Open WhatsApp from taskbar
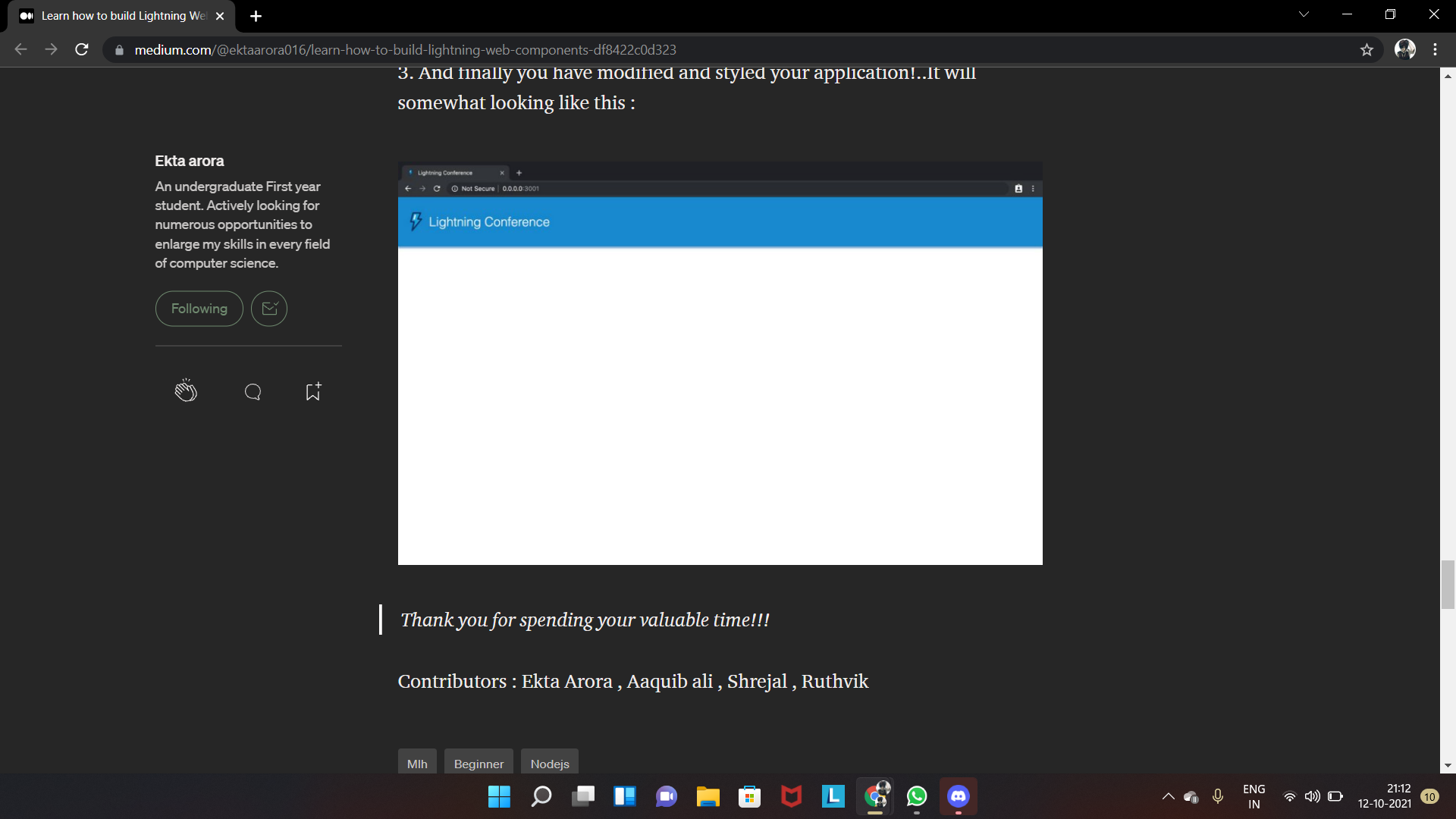This screenshot has height=819, width=1456. pos(916,796)
